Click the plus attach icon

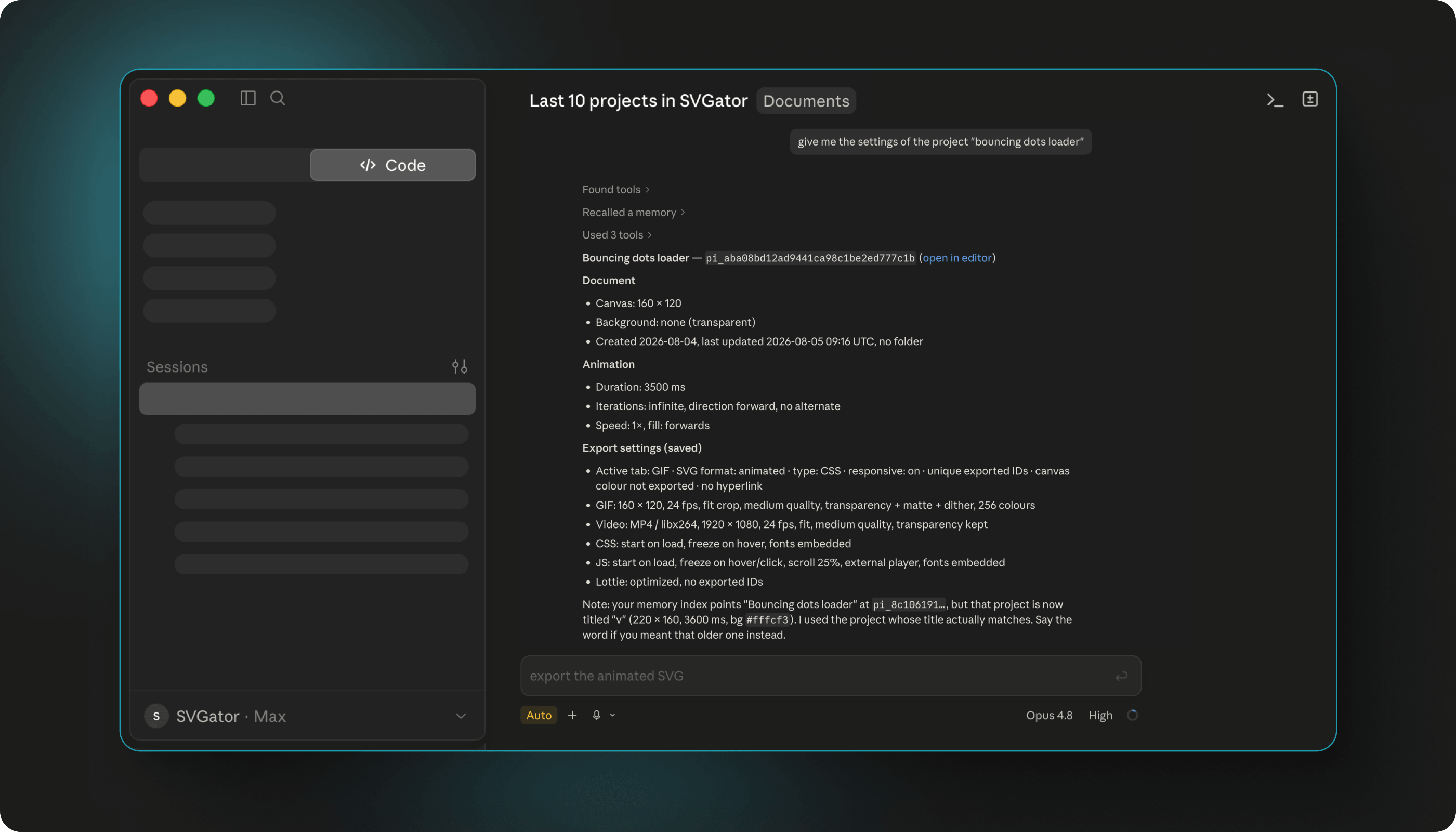tap(572, 715)
